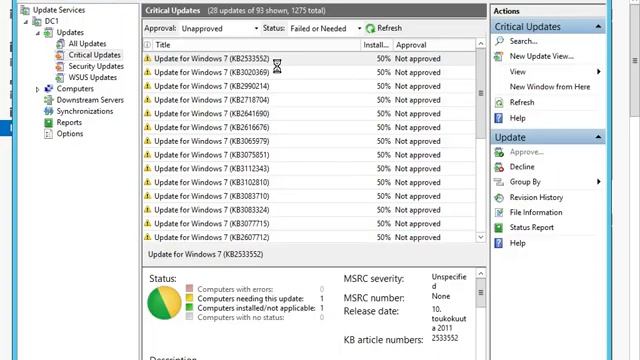Open the Reports icon in tree
The height and width of the screenshot is (360, 640).
pyautogui.click(x=49, y=122)
